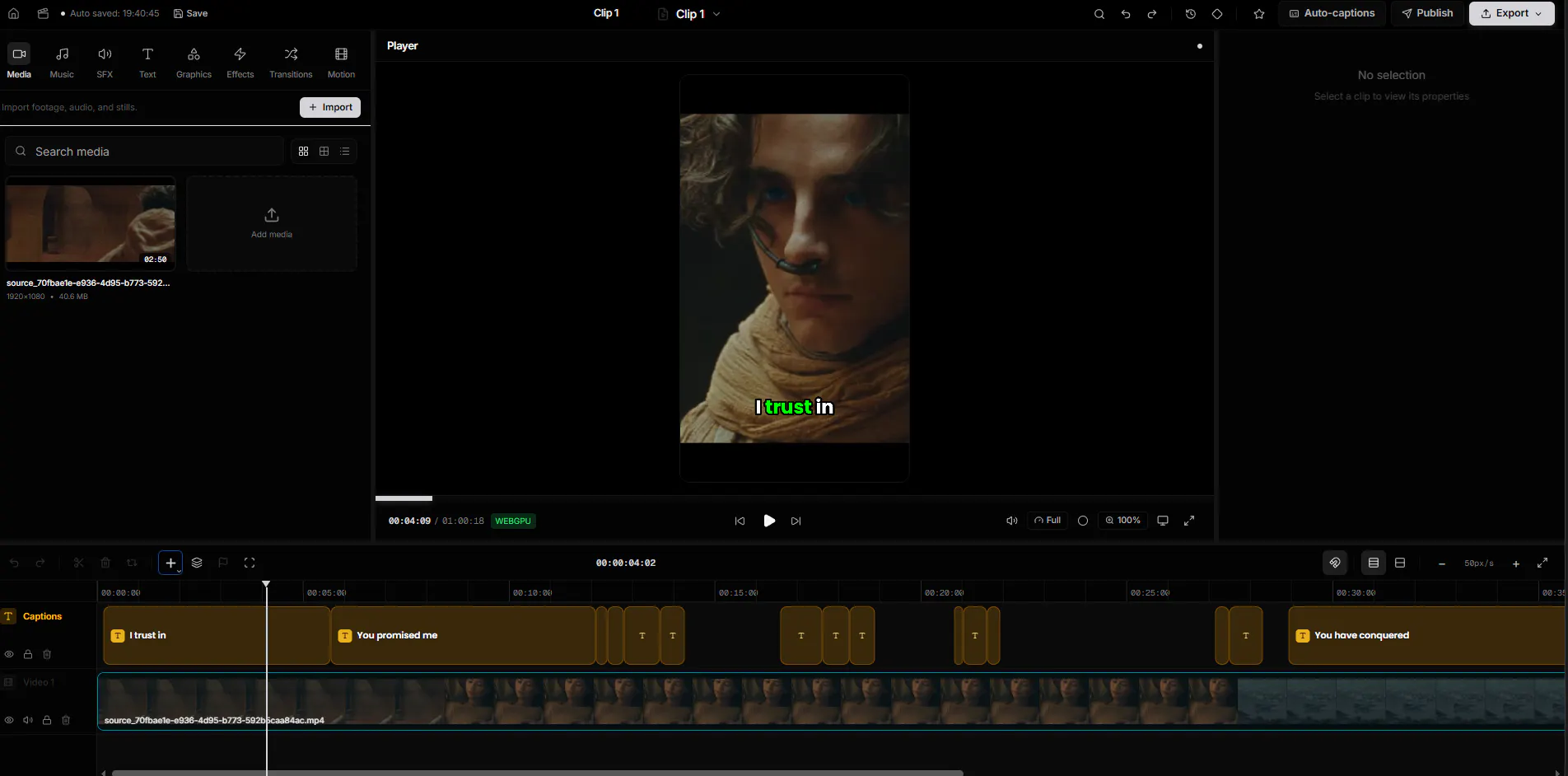Click the Publish button
Screen dimensions: 1568x776
(1427, 13)
